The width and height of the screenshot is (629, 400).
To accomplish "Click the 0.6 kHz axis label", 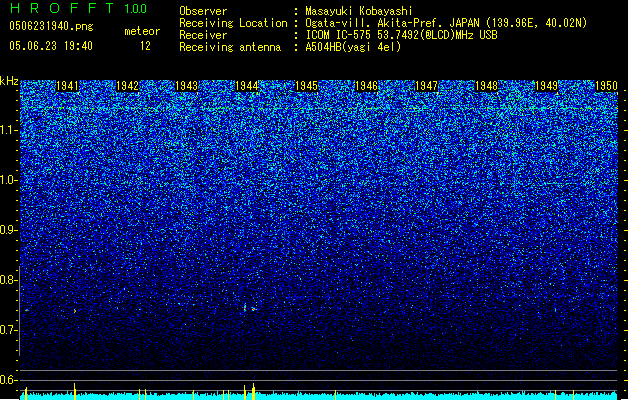I will 9,380.
